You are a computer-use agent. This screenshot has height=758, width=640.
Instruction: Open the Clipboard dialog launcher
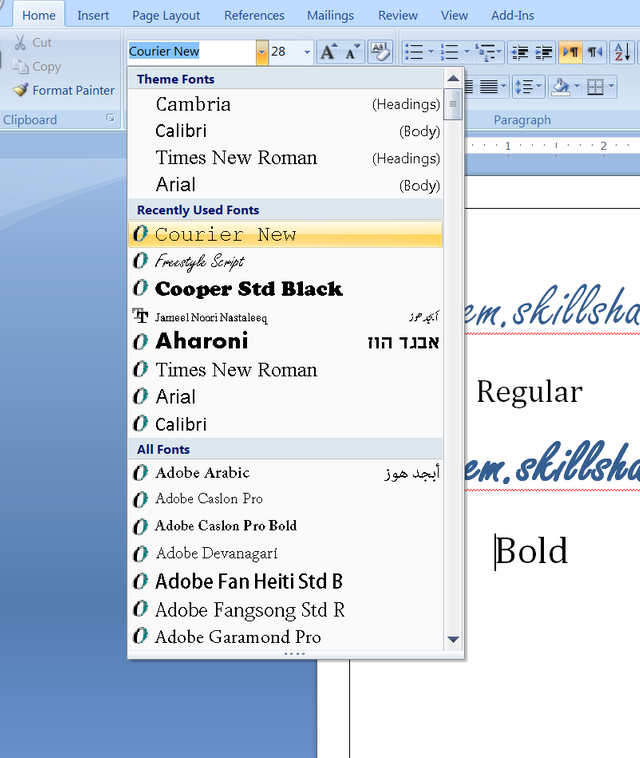[x=111, y=118]
